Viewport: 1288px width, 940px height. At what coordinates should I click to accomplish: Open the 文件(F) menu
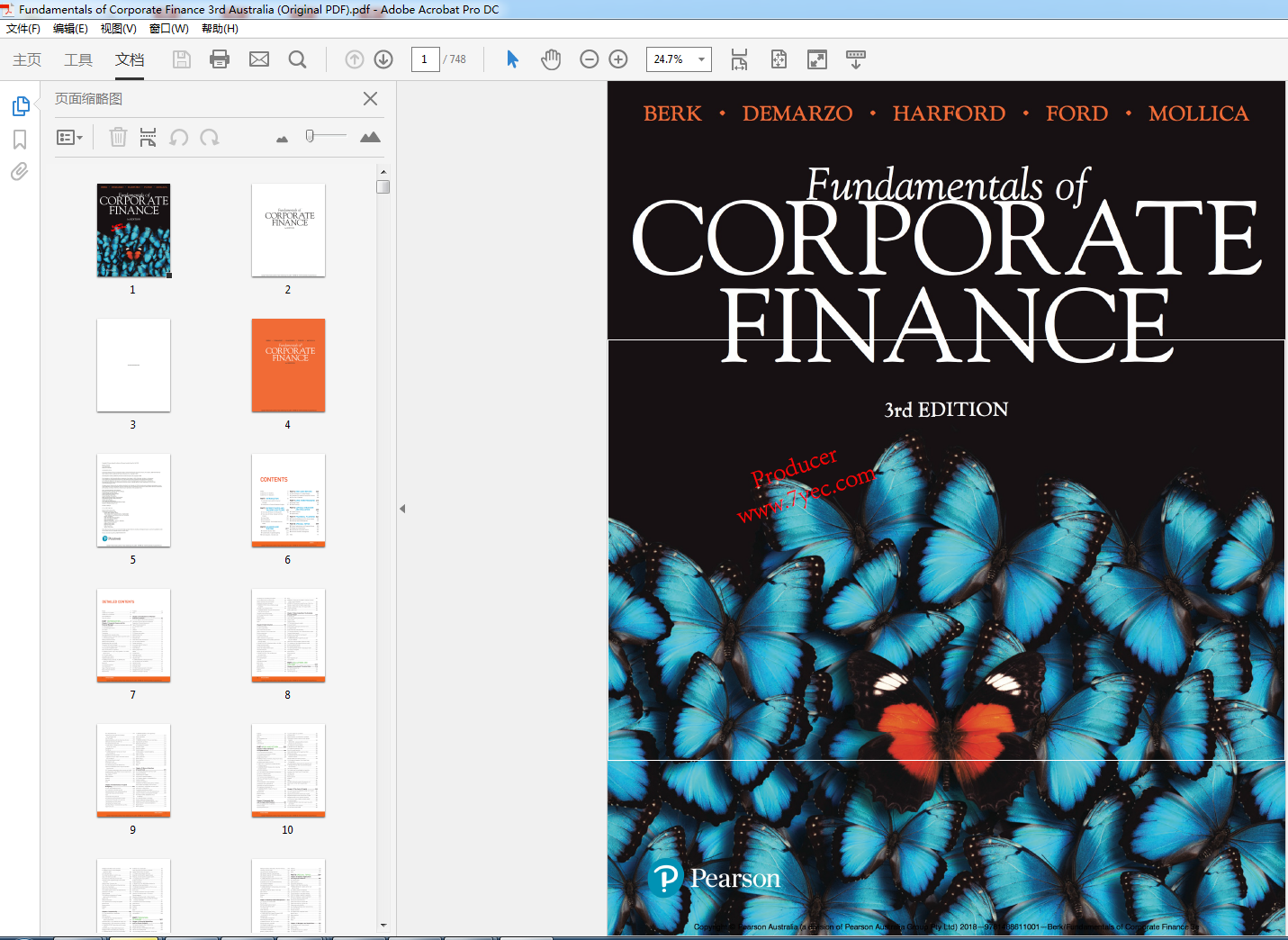coord(23,29)
